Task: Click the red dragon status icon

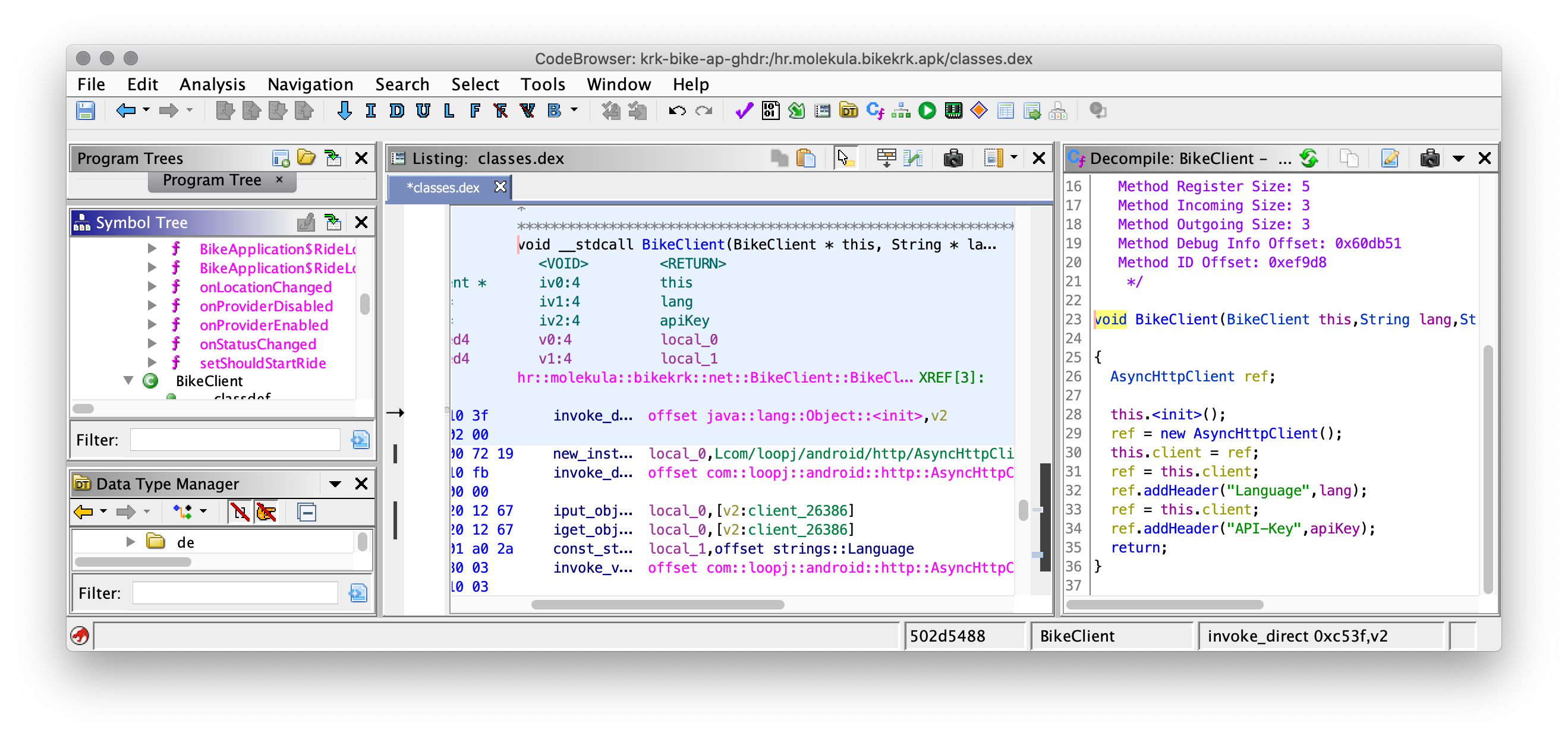Action: pyautogui.click(x=80, y=636)
